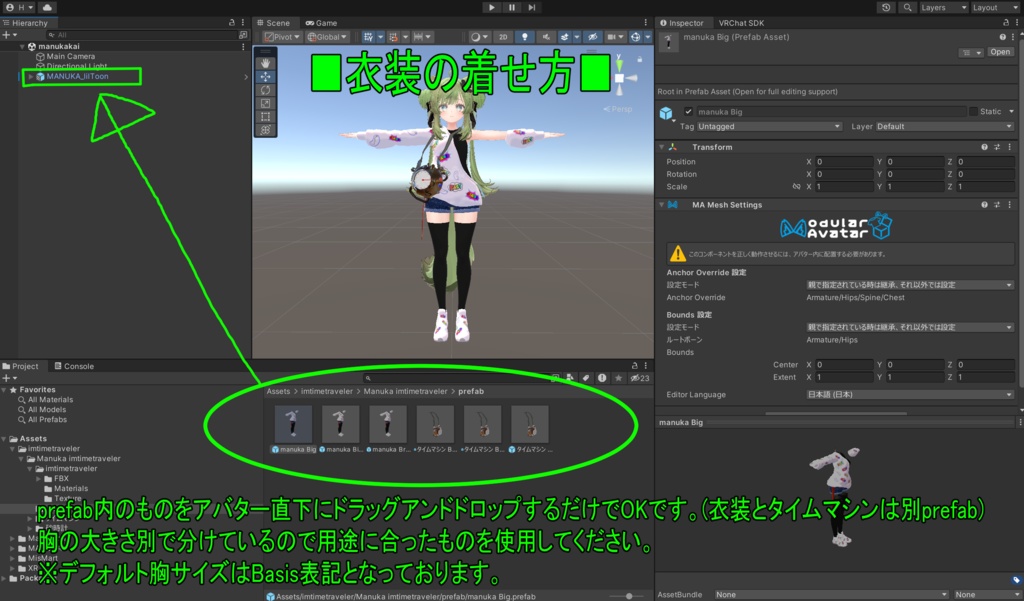Screen dimensions: 1024x601
Task: Toggle scene lighting
Action: 524,37
